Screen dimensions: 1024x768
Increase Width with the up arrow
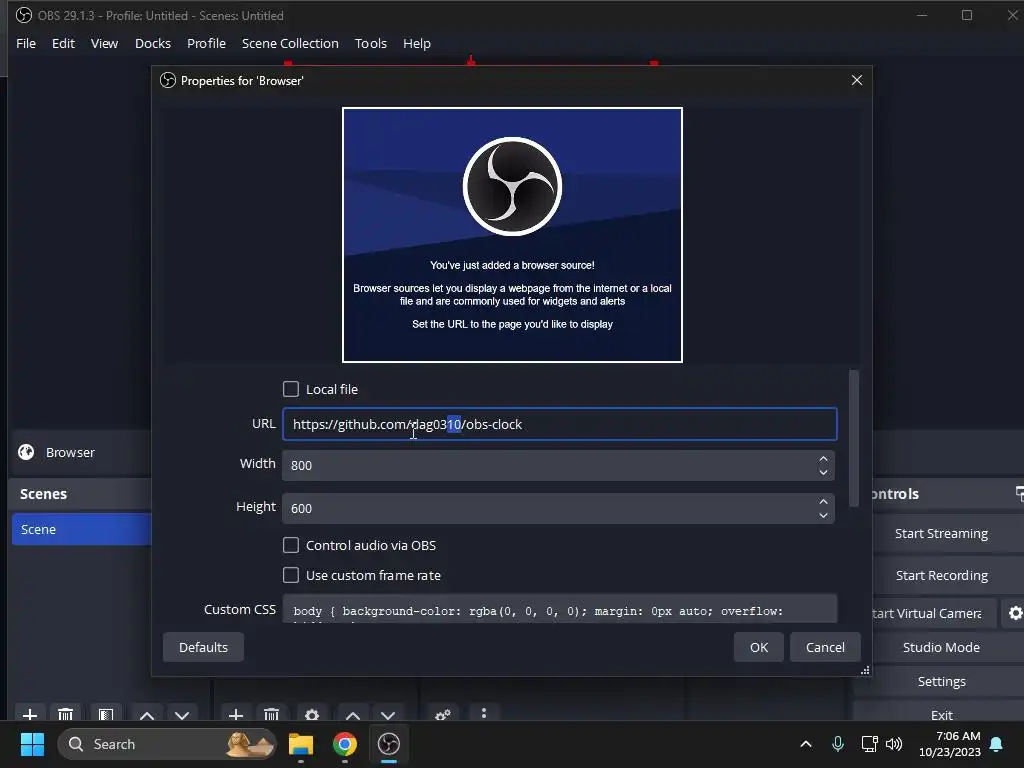click(x=824, y=458)
